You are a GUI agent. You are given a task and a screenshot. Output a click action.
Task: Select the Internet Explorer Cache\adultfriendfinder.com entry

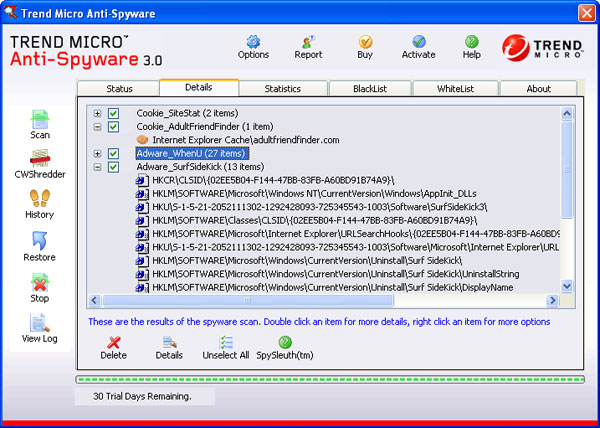point(246,140)
